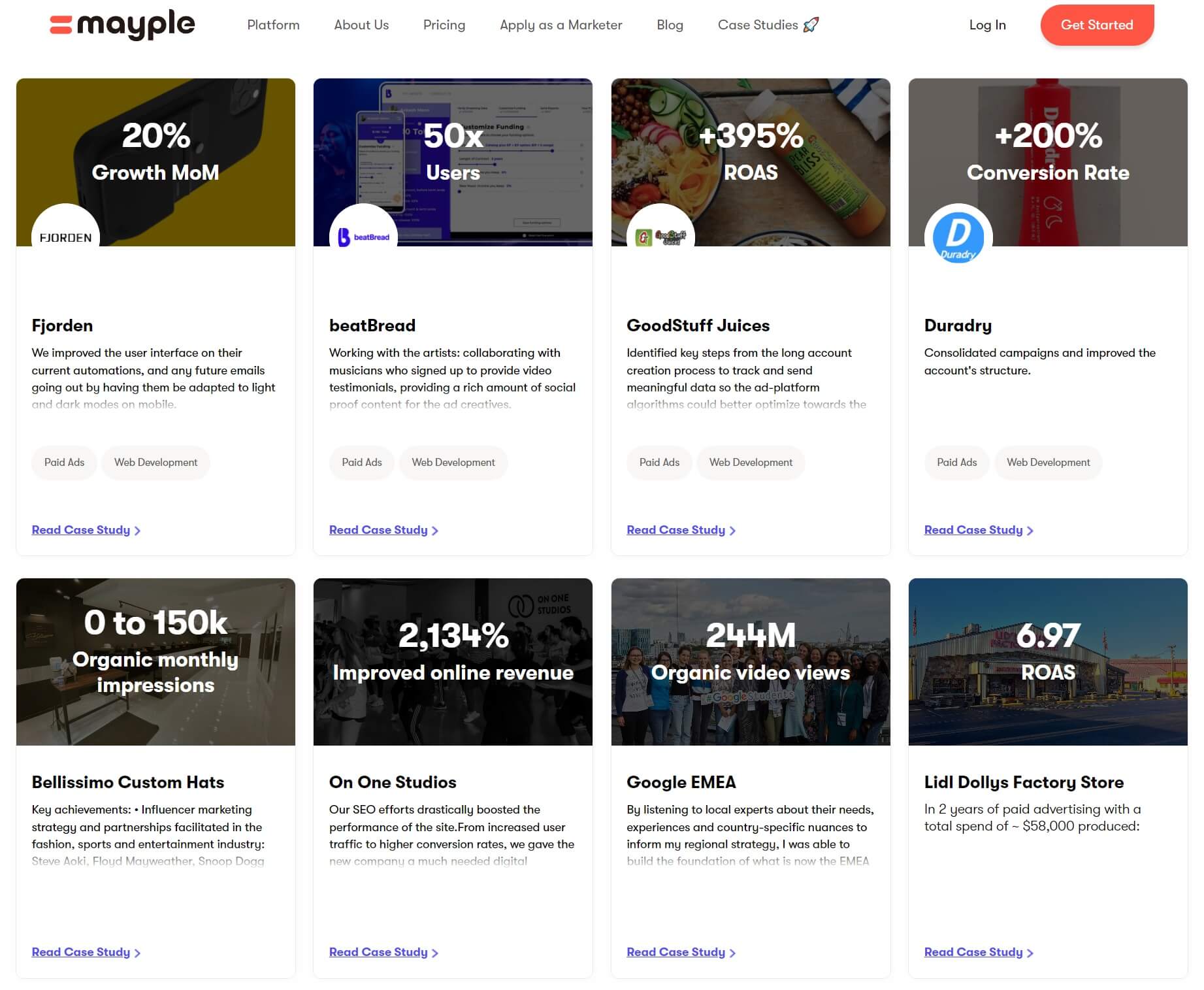Viewport: 1204px width, 990px height.
Task: Click the Mayple logo
Action: (x=122, y=25)
